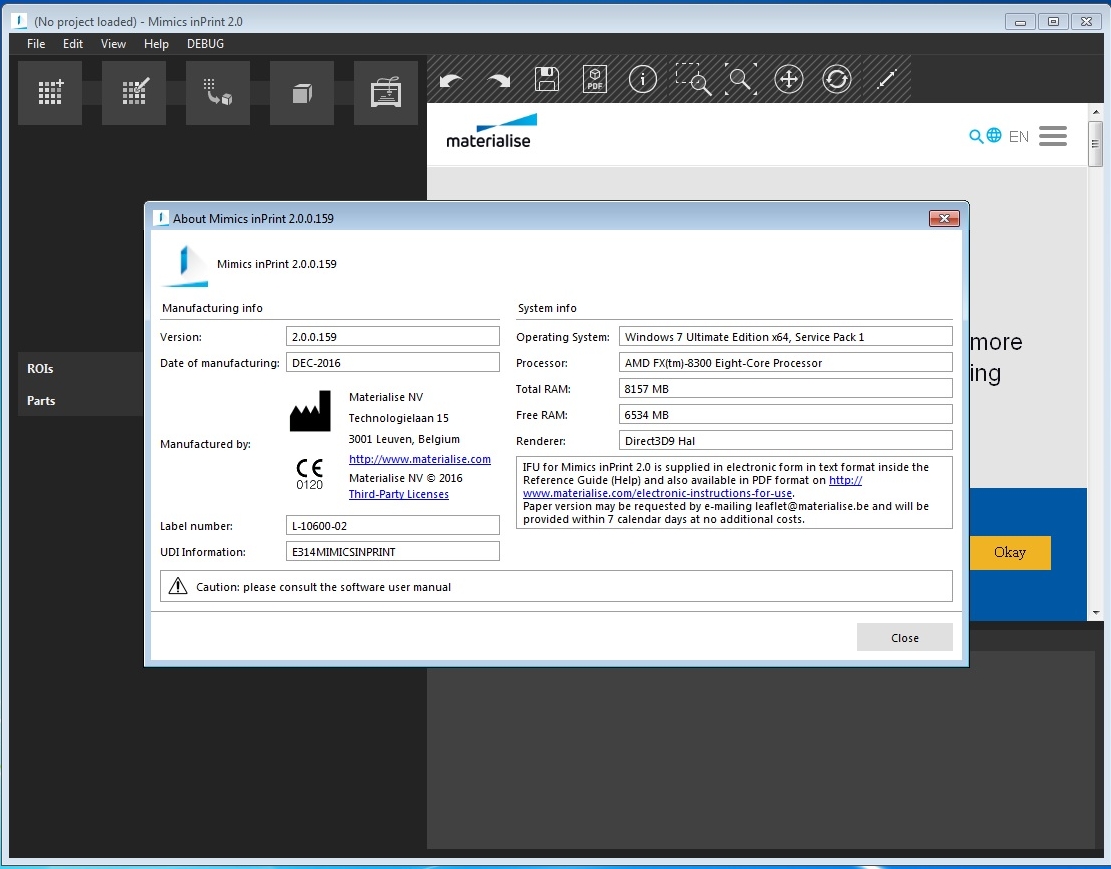1111x869 pixels.
Task: Follow the Third-Party Licenses link
Action: click(398, 494)
